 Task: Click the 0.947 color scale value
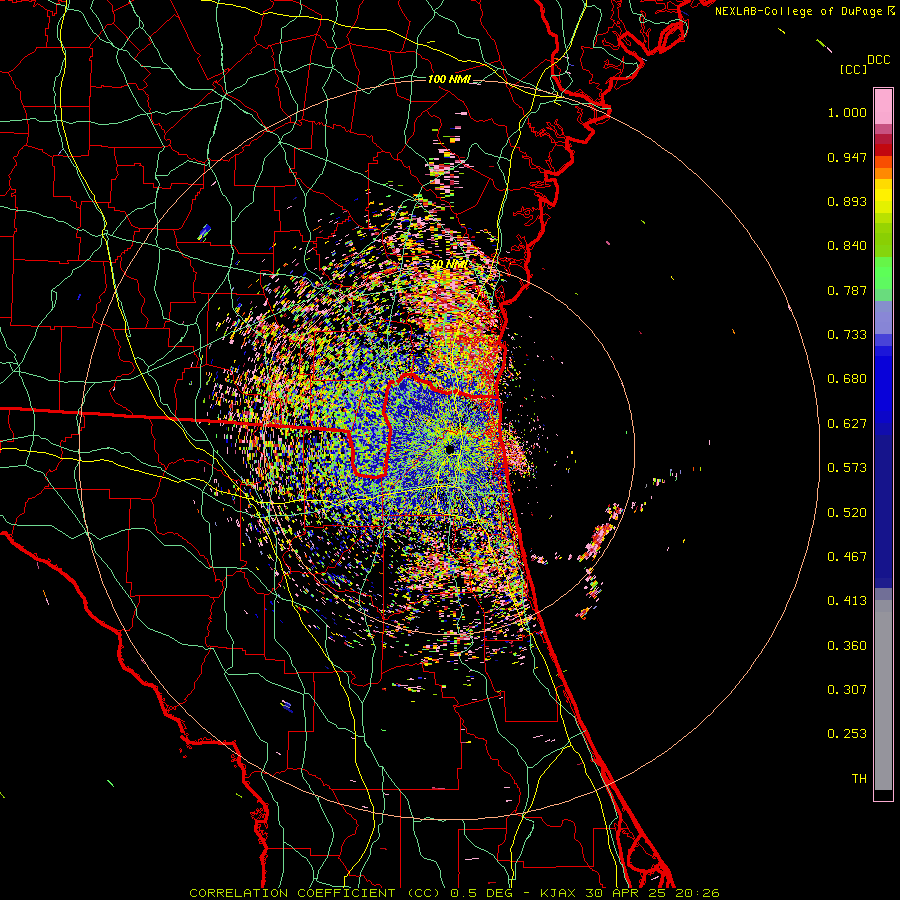pos(847,157)
